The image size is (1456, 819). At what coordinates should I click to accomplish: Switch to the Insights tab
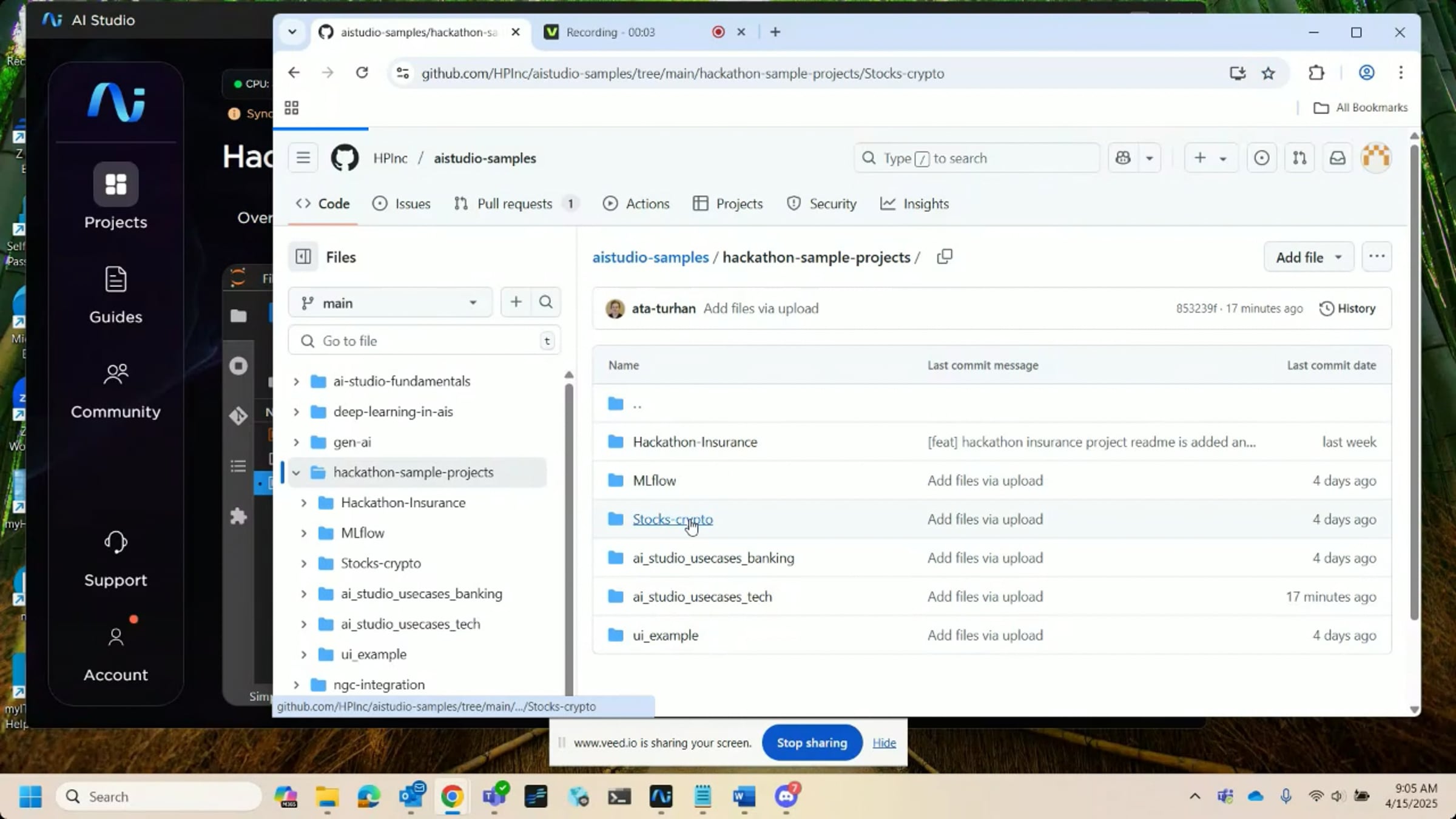(914, 204)
